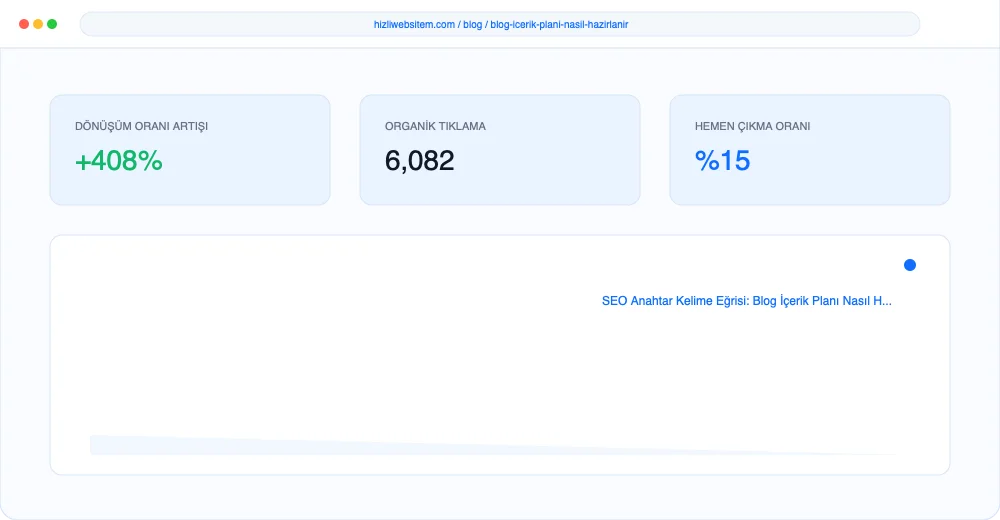1000x520 pixels.
Task: Click the green maximize window dot
Action: click(x=52, y=24)
